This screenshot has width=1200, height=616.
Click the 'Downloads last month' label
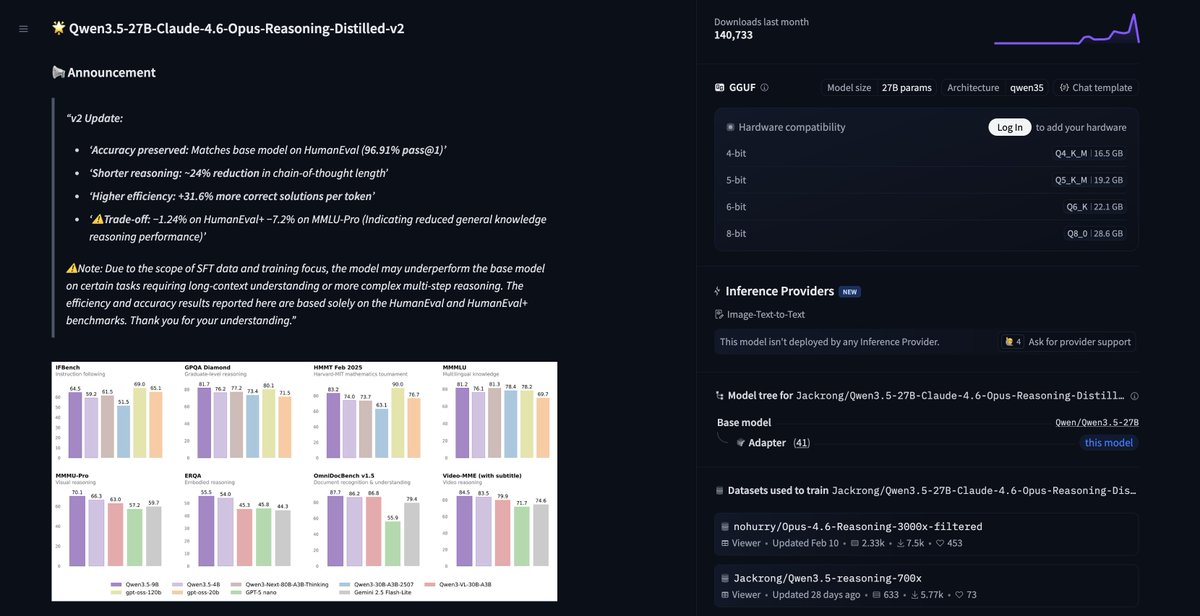[x=761, y=22]
